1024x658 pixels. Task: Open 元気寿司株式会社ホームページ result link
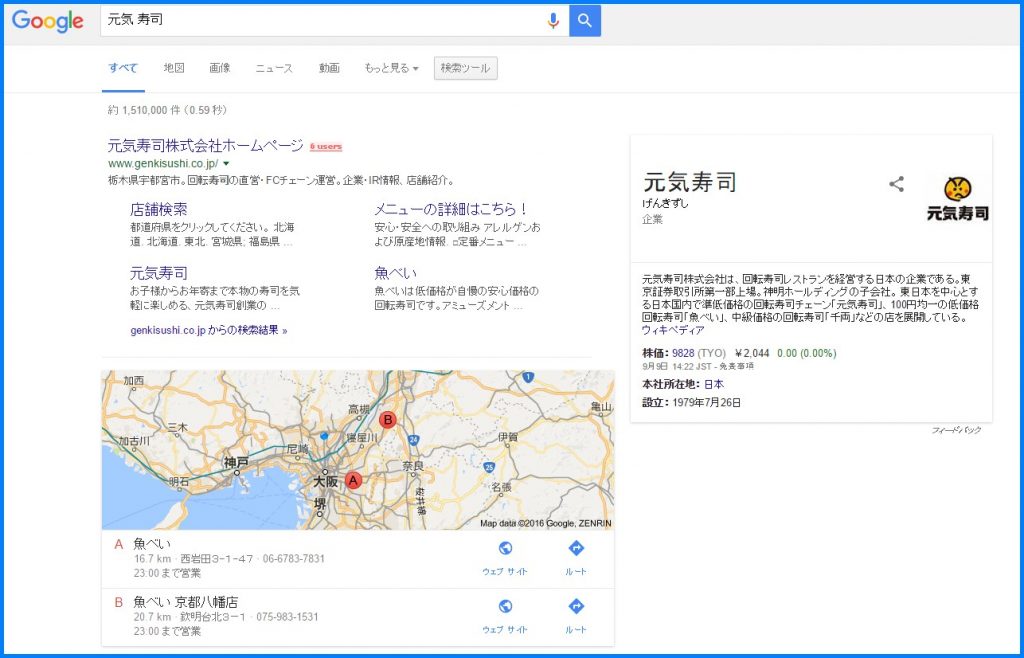(x=205, y=146)
